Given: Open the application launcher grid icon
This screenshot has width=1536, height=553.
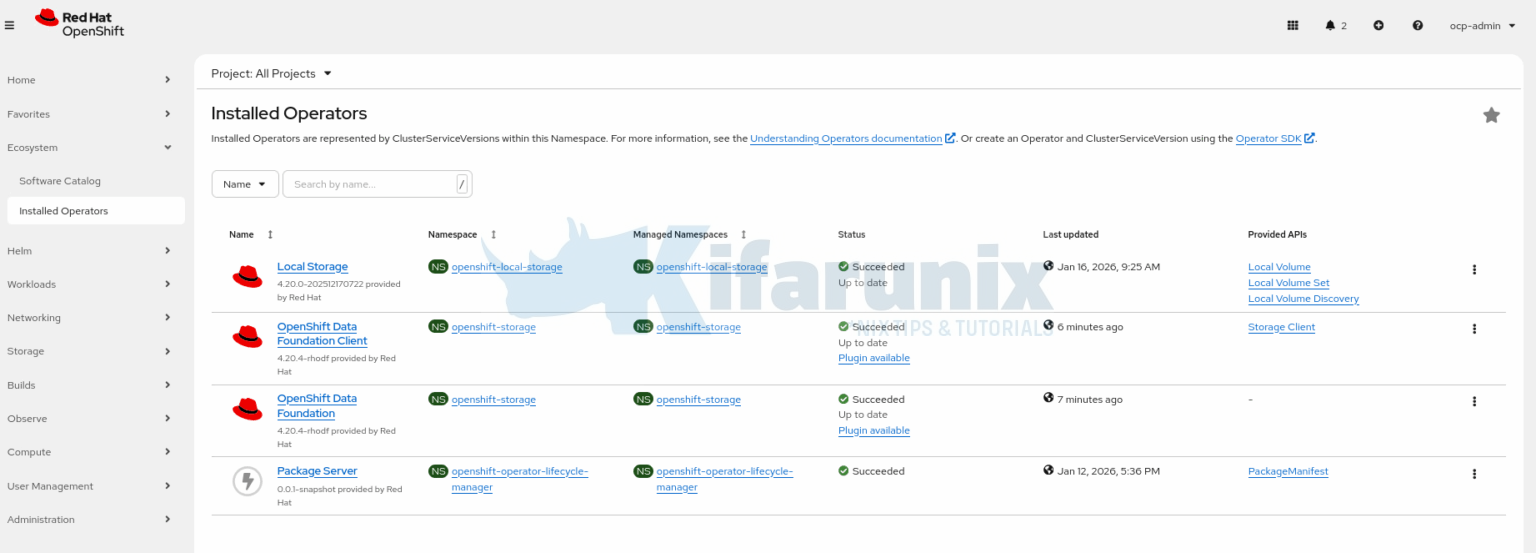Looking at the screenshot, I should (1292, 25).
